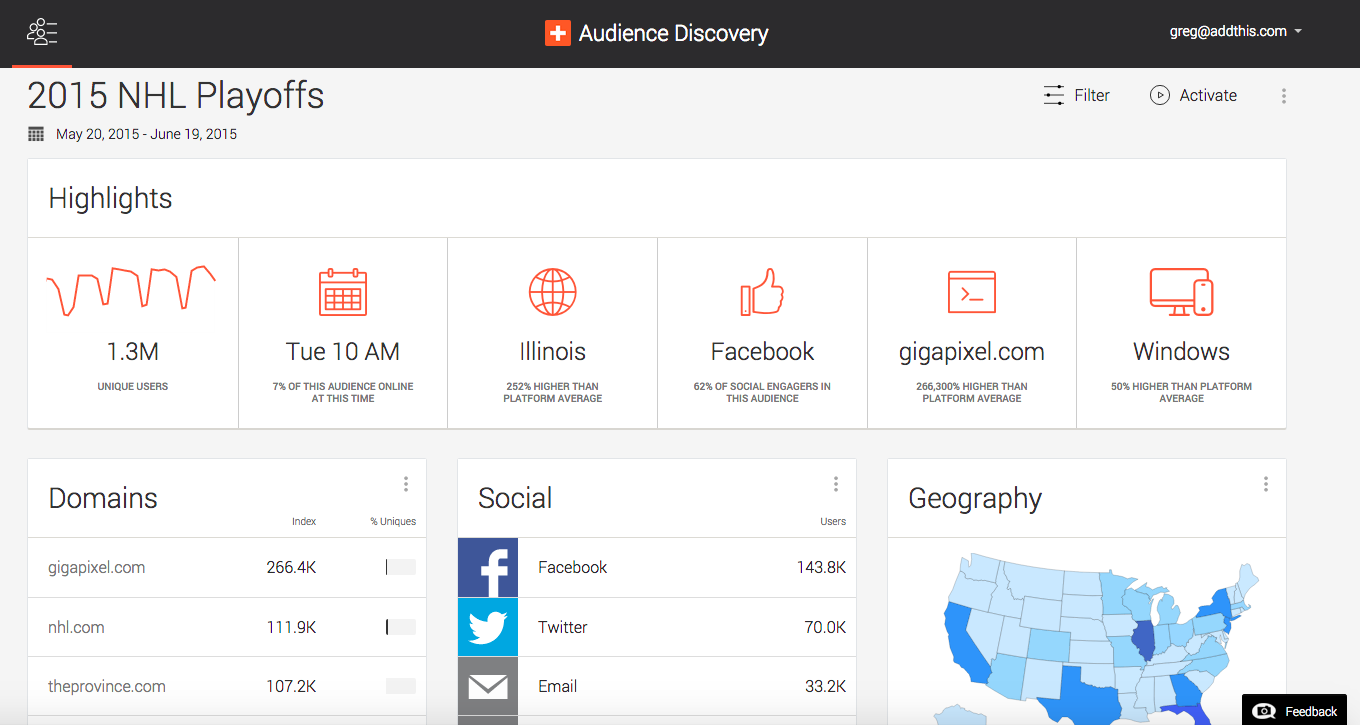Select the theprovince.com domain row
1360x725 pixels.
click(x=227, y=686)
